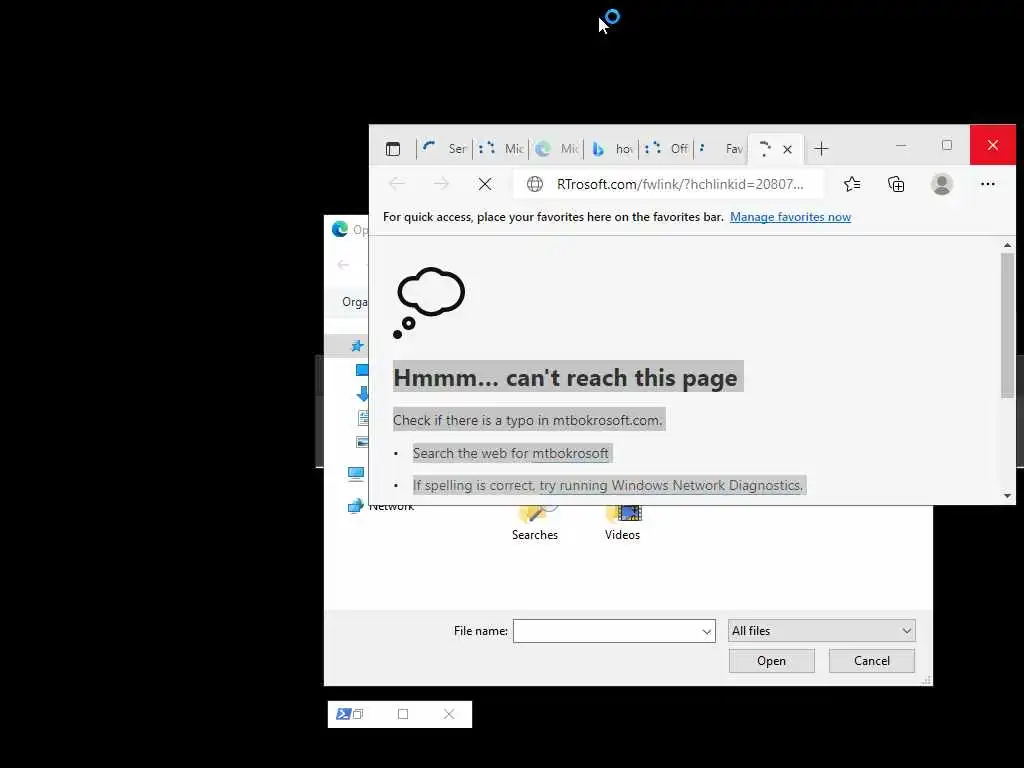
Task: Click the 'mtbokrosoft' search link
Action: pyautogui.click(x=570, y=453)
